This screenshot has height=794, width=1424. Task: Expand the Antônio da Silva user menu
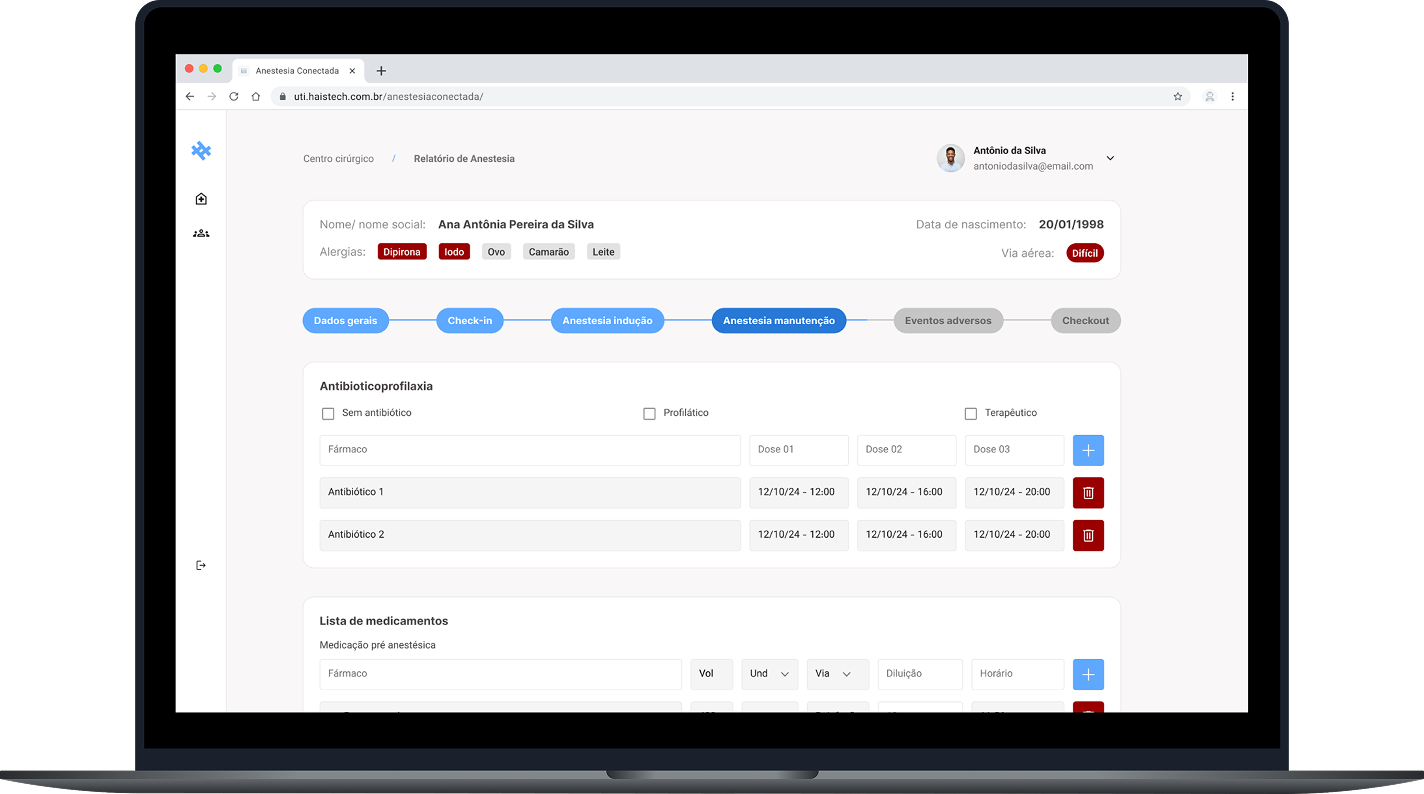pyautogui.click(x=1110, y=159)
